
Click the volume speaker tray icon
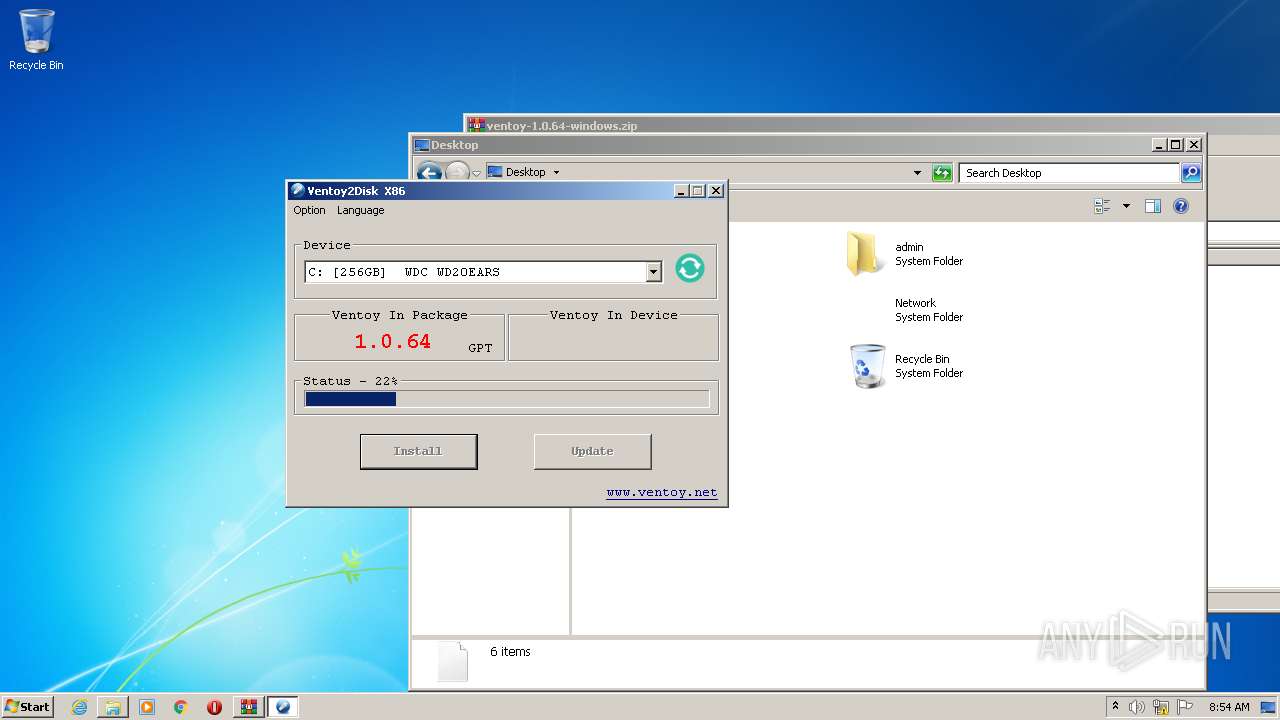tap(1137, 707)
